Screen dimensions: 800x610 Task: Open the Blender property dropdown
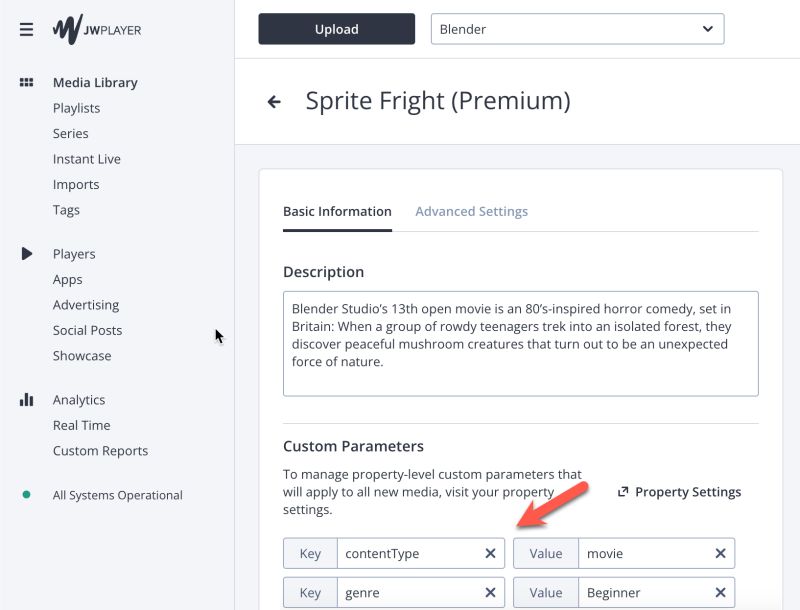click(x=577, y=30)
